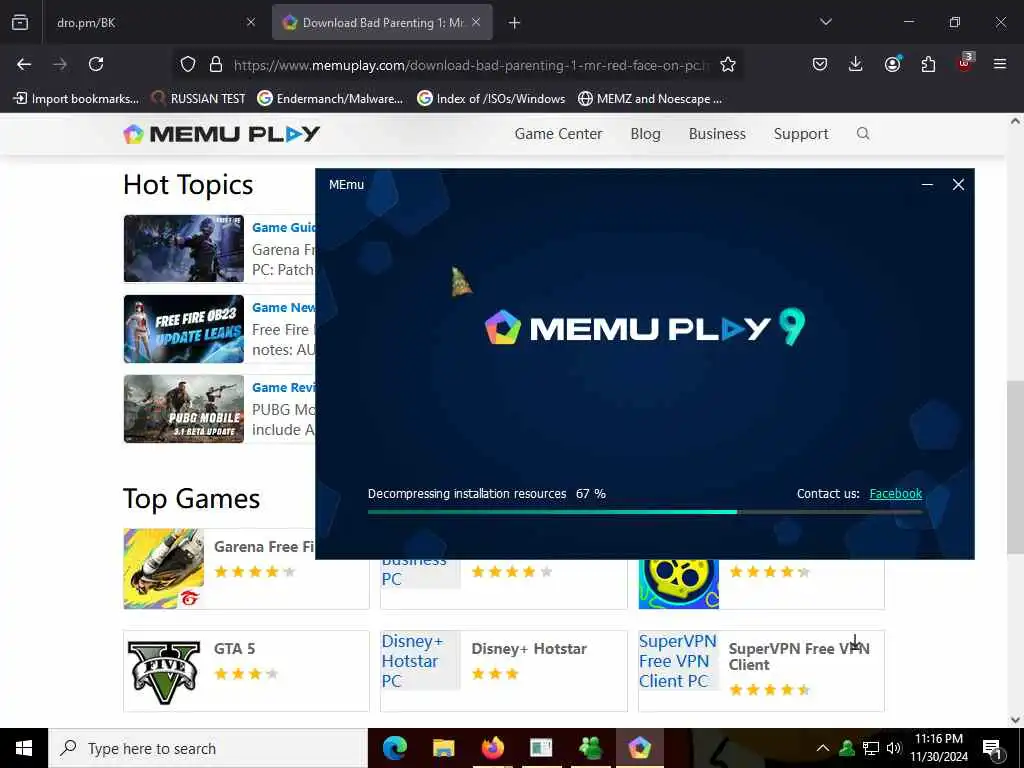Open RUSSIAN TEST bookmark
Screen dimensions: 1024x768
coord(199,99)
